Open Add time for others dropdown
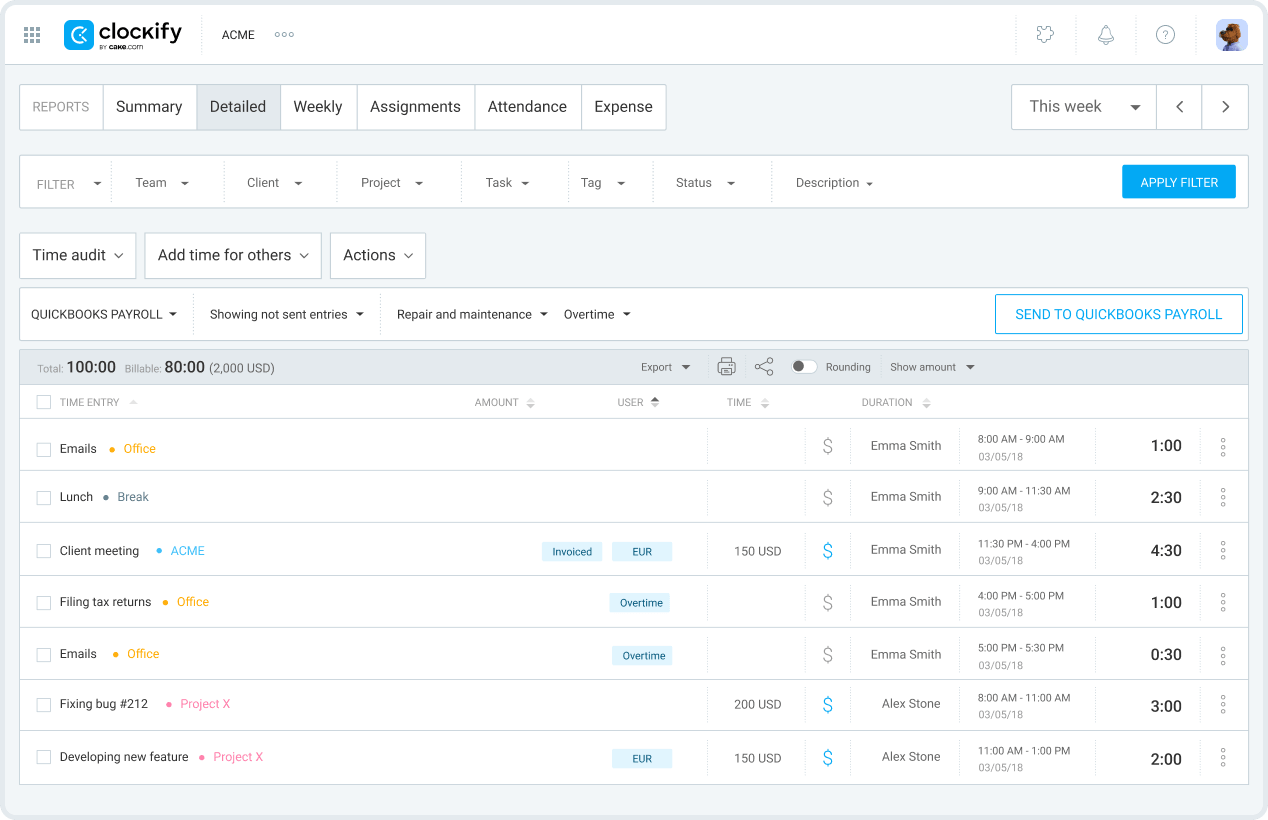This screenshot has height=820, width=1268. pos(233,256)
